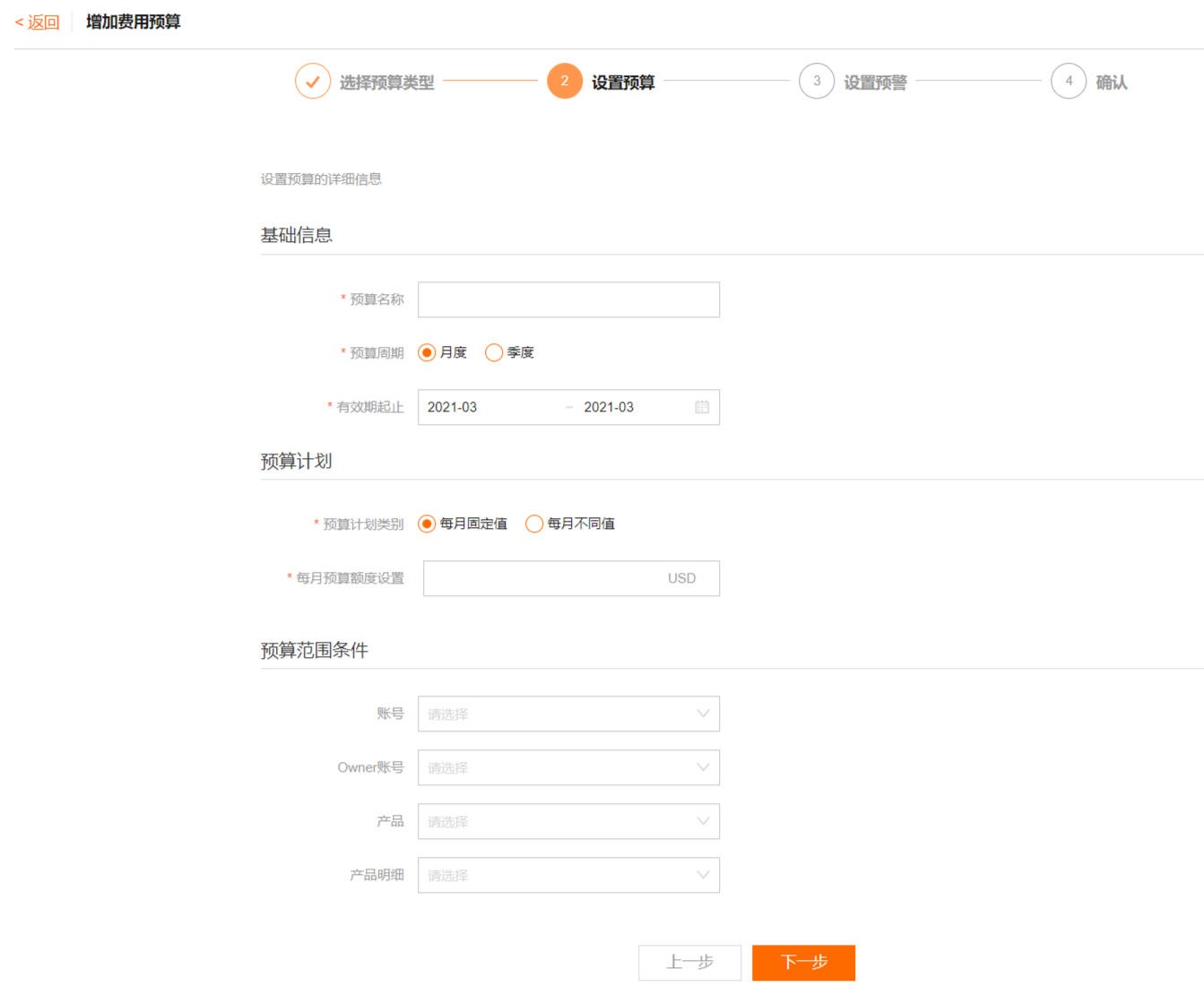Focus the 预算名称 input field
Viewport: 1204px width, 995px height.
coord(568,299)
